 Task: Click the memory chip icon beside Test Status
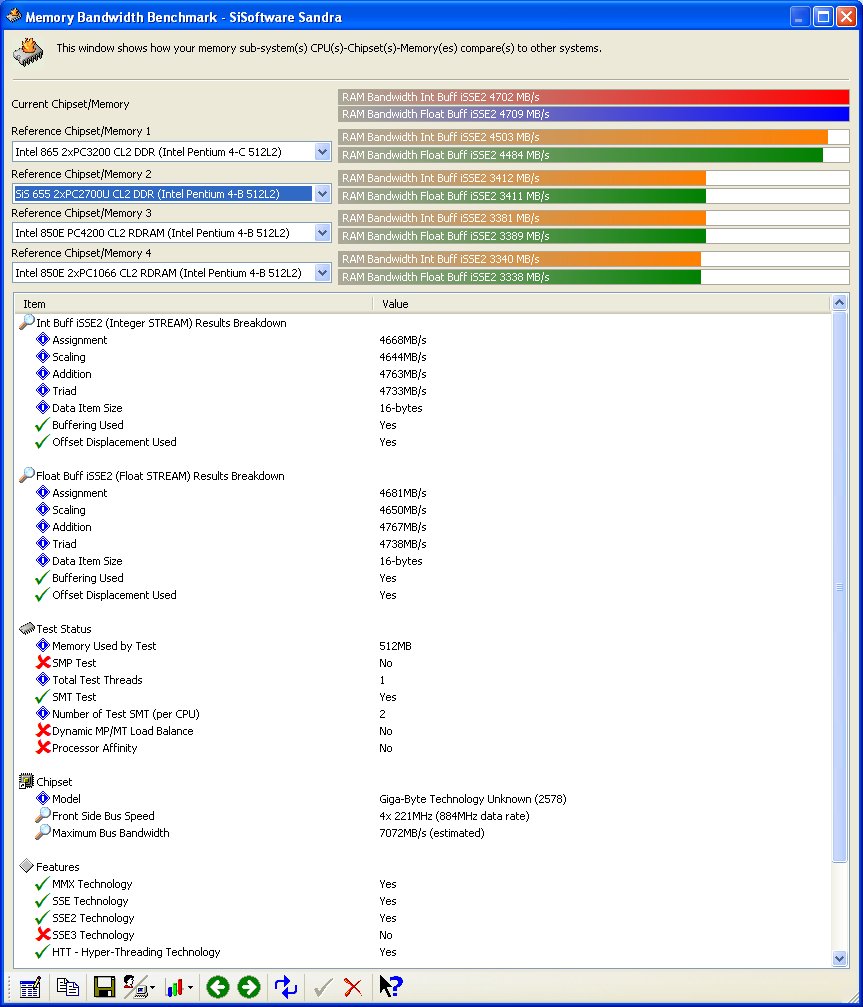(27, 628)
